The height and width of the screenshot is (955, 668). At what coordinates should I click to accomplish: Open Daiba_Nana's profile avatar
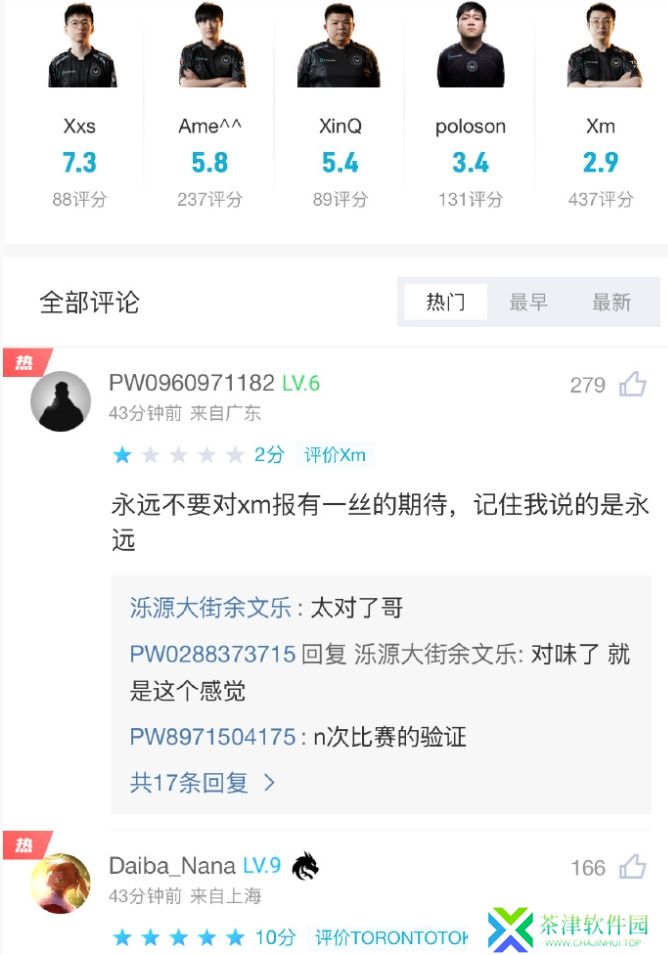60,883
